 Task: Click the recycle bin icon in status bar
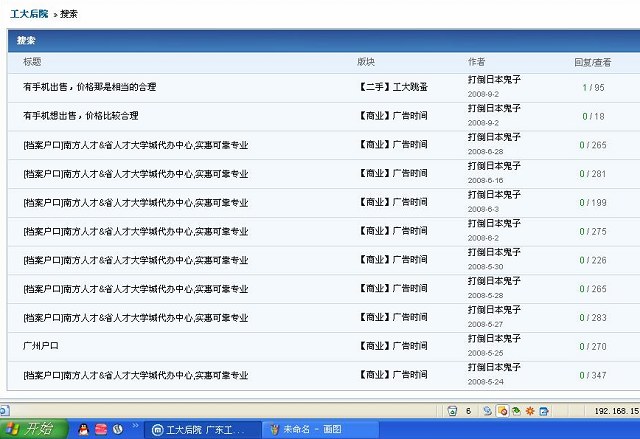tap(452, 411)
